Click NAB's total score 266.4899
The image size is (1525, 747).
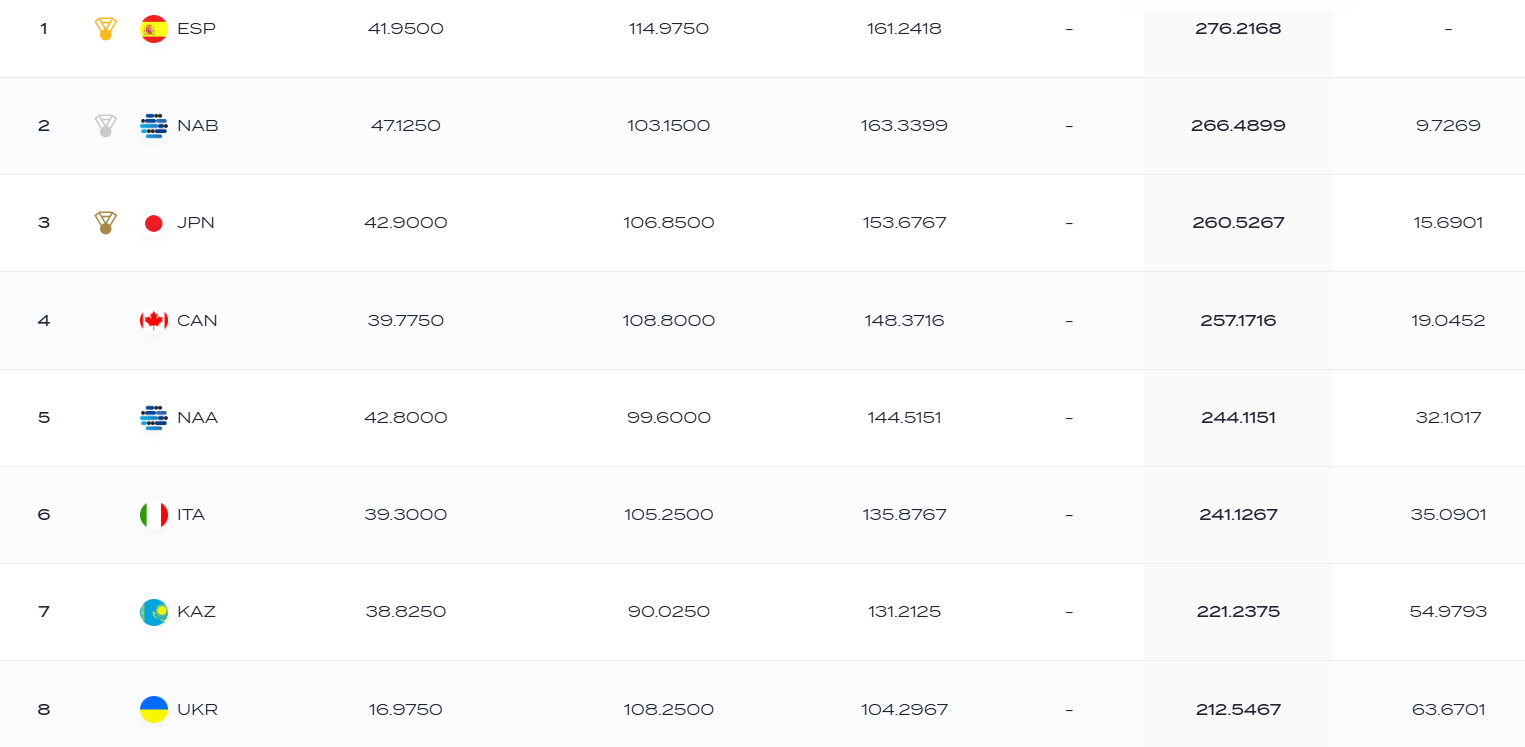pyautogui.click(x=1238, y=126)
